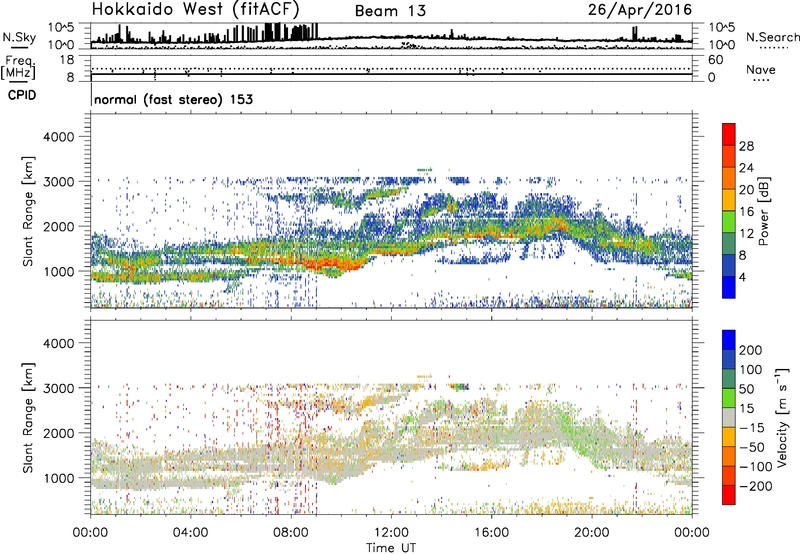Click 'normal (fast stereo) 153' text
The height and width of the screenshot is (554, 800).
point(173,99)
